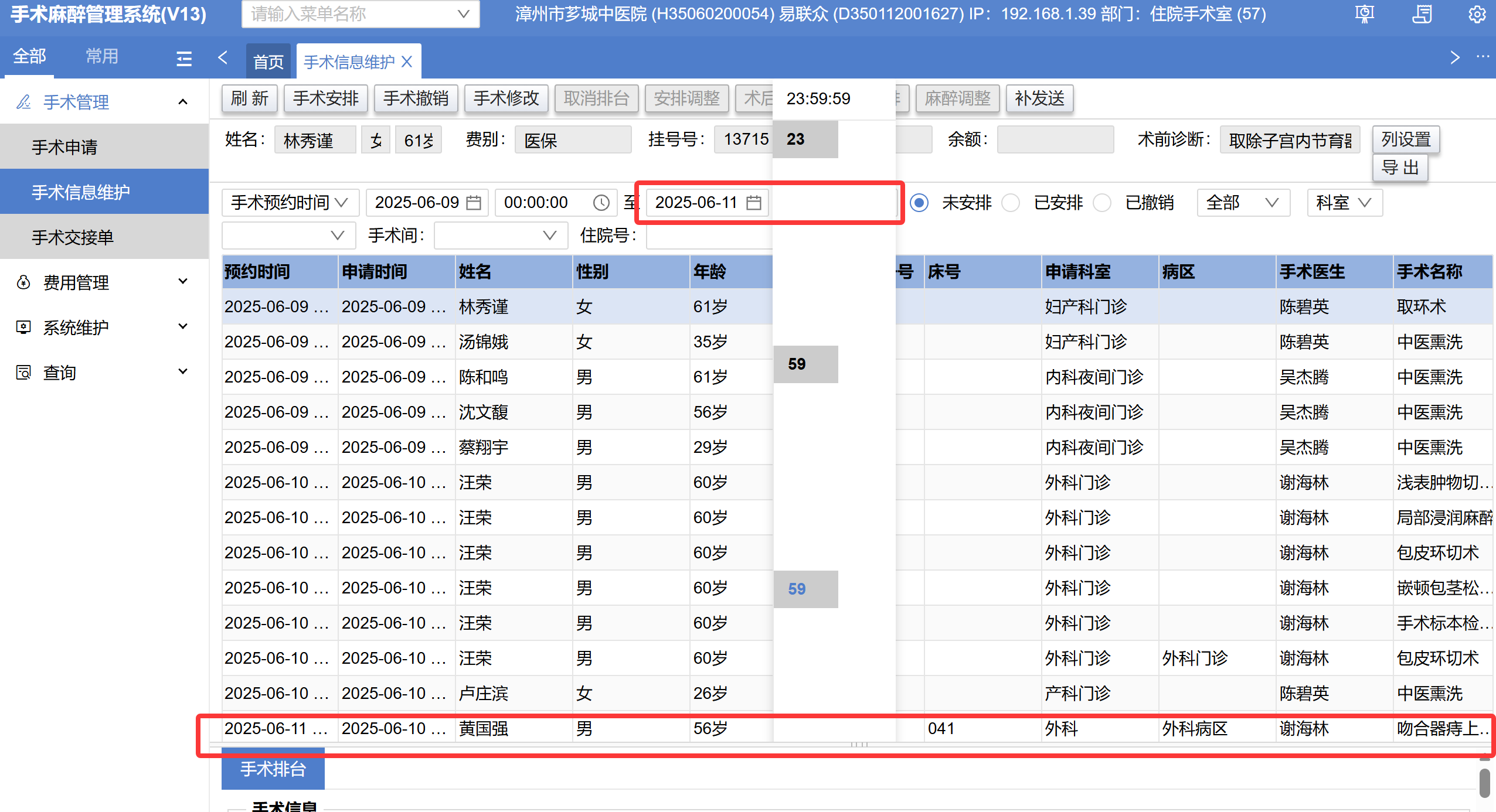Switch to the 首页 tab

pos(268,62)
